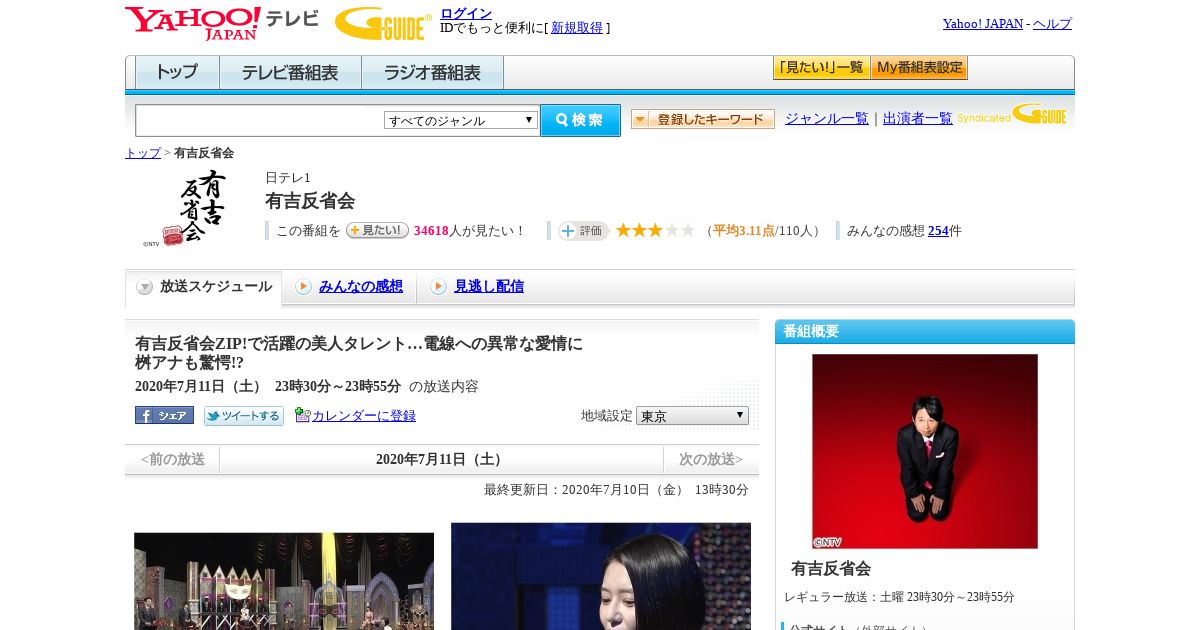Click the orange arrow icon before 見逃し配信
This screenshot has height=630, width=1200.
point(438,287)
